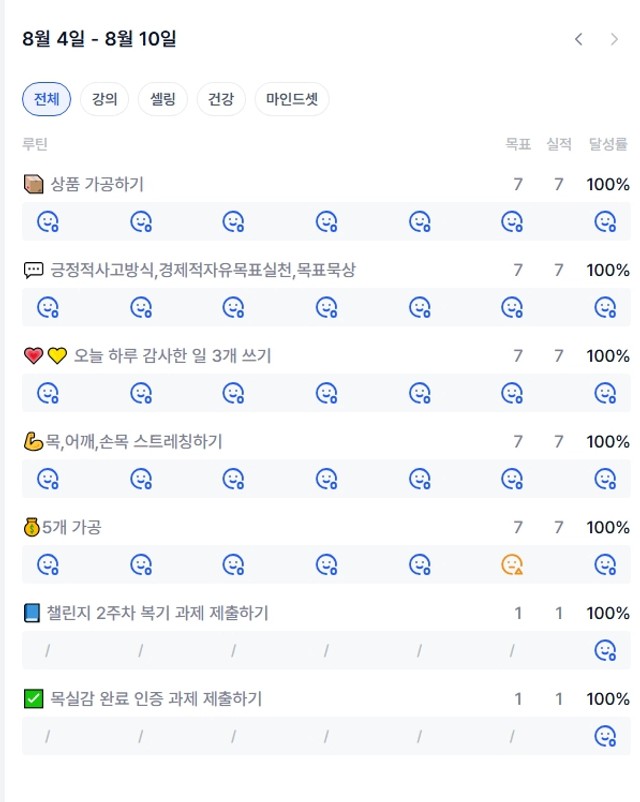640x802 pixels.
Task: Switch to the 셀링 category tab
Action: click(163, 99)
